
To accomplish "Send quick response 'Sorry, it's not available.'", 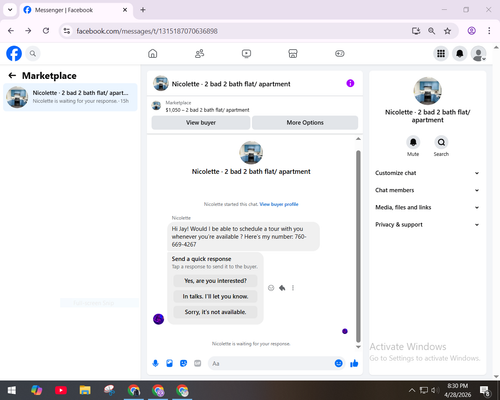I will 215,312.
